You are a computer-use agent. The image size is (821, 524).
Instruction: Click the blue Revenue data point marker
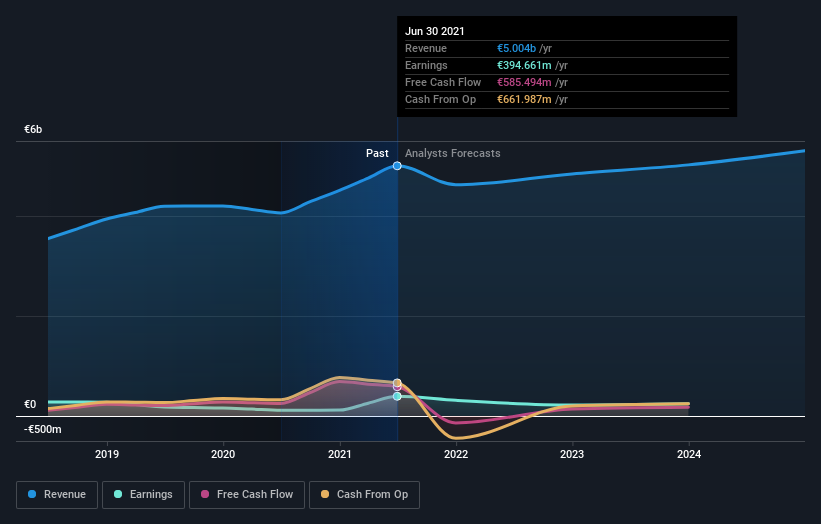pos(397,166)
